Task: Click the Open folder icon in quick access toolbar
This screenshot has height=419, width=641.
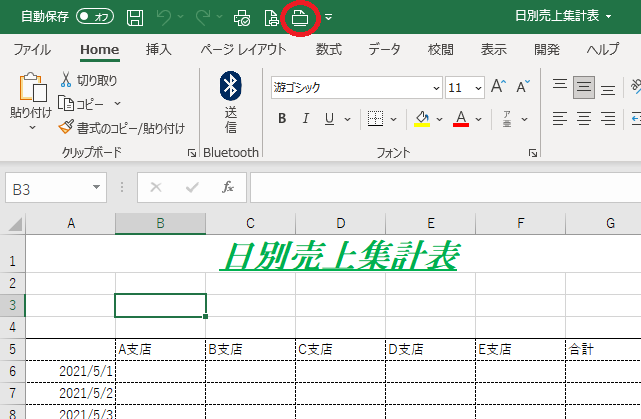Action: [x=299, y=17]
